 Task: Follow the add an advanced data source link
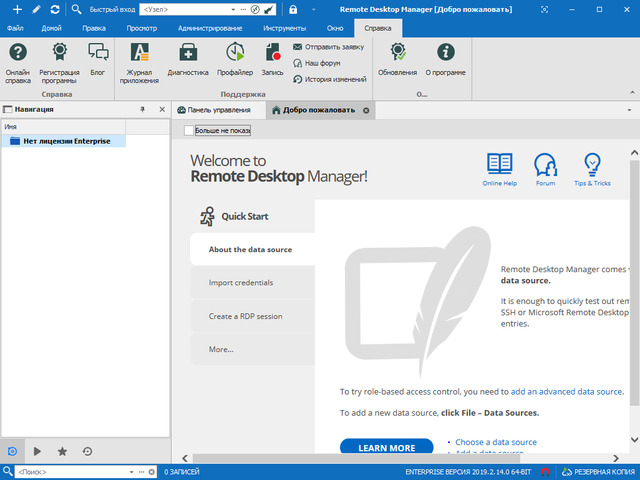[567, 391]
